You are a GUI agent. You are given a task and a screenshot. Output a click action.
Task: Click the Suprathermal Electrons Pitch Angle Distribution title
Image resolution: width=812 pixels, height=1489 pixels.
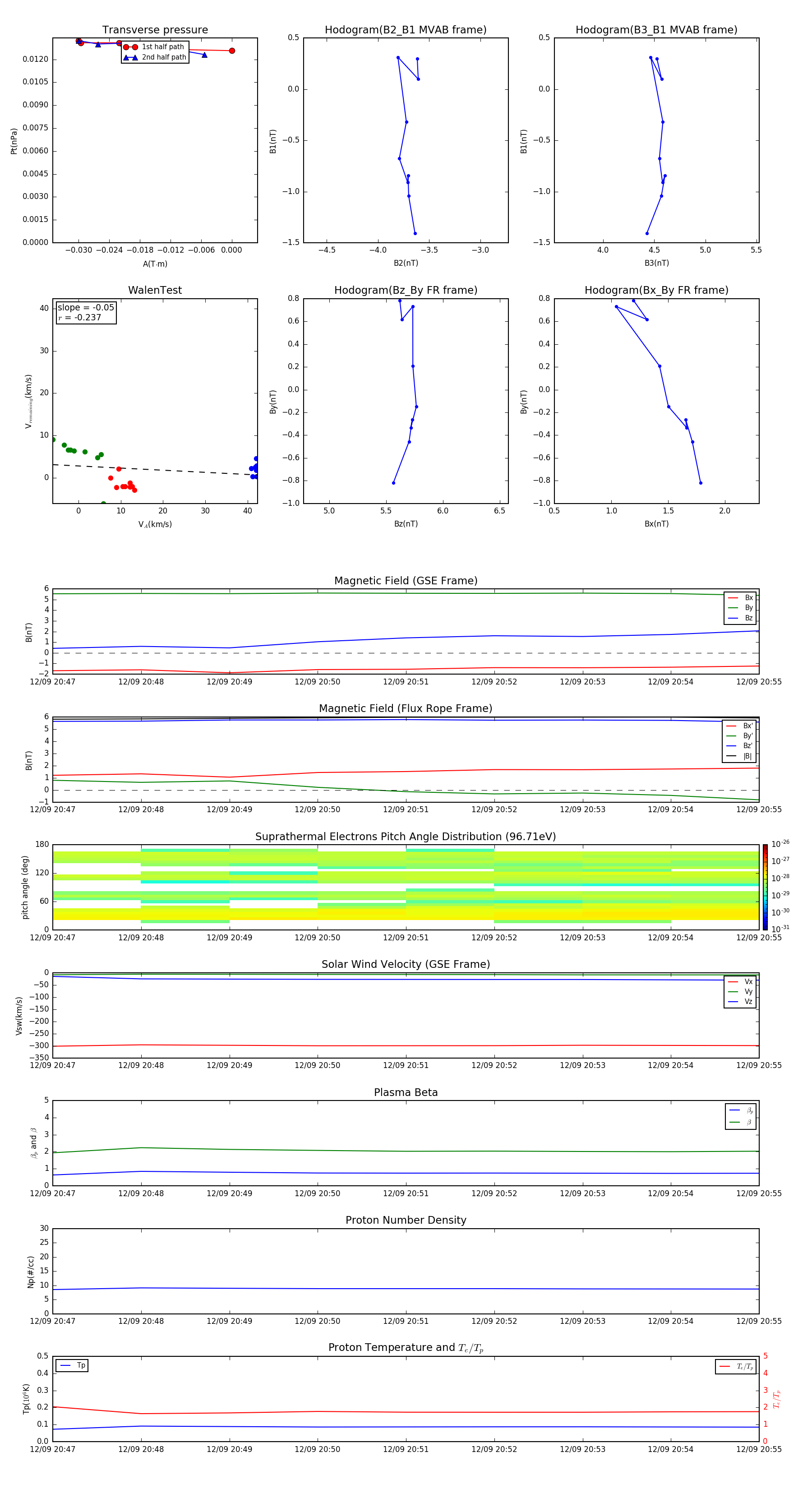point(406,837)
